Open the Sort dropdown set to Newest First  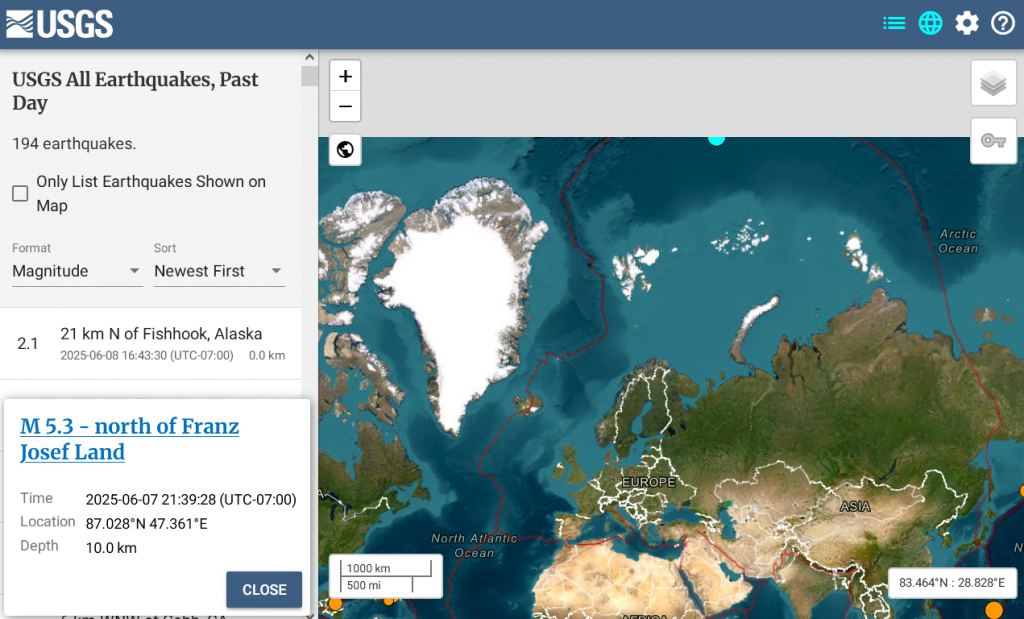click(x=219, y=271)
